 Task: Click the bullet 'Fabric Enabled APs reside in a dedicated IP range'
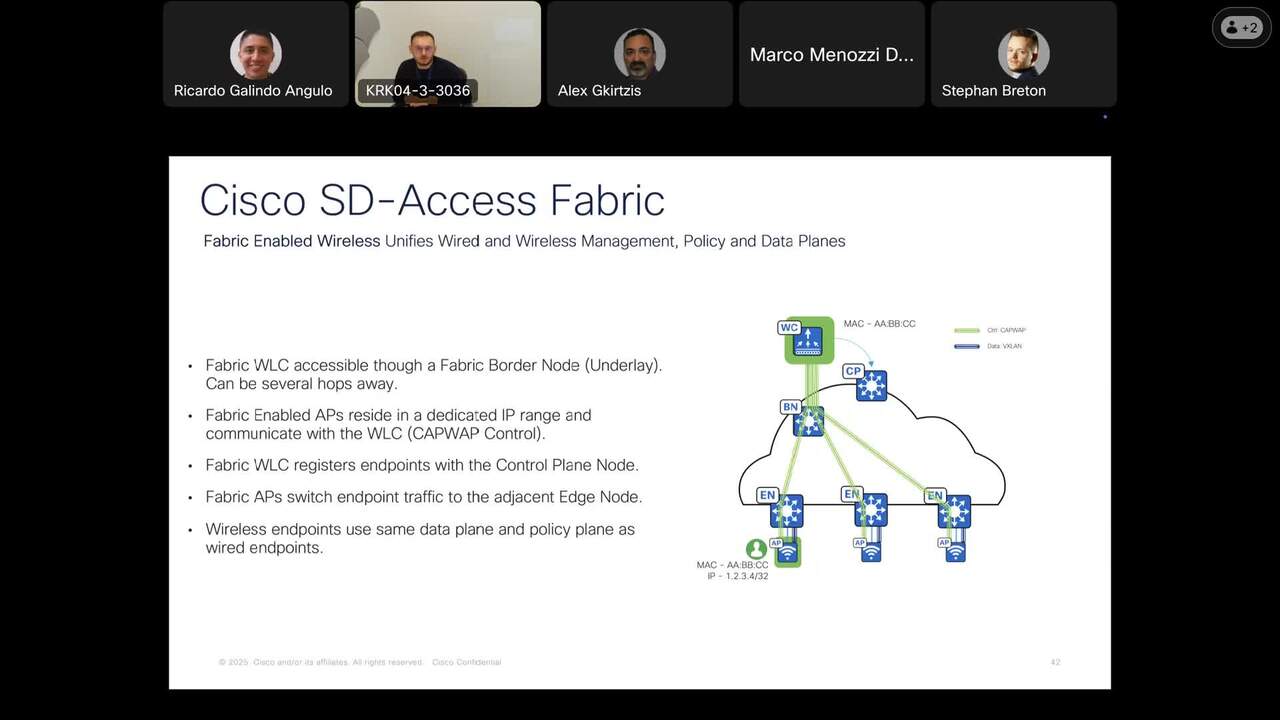point(398,424)
